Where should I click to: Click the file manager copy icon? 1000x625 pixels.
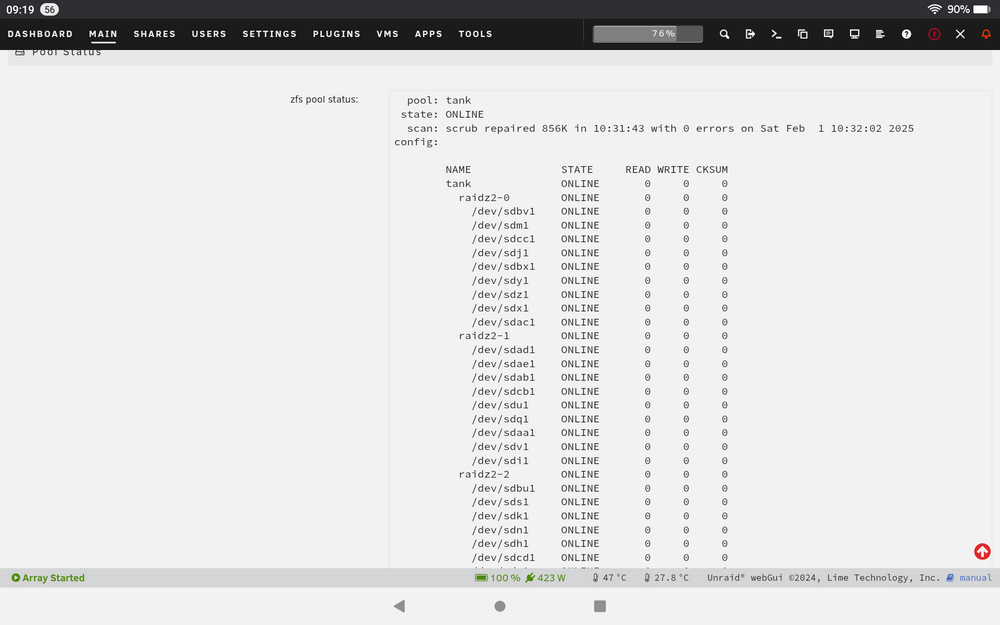coord(802,34)
